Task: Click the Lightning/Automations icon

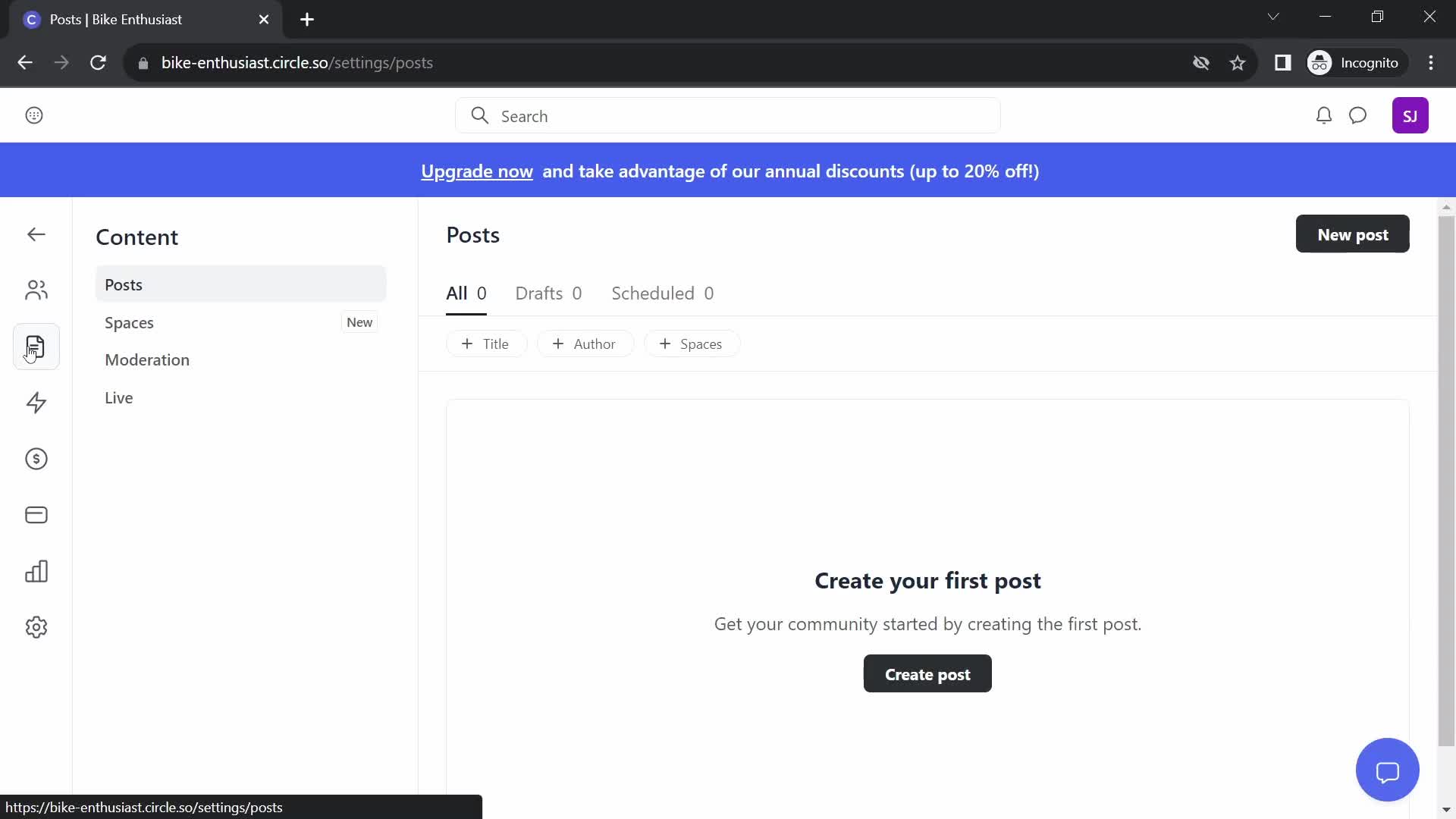Action: 36,402
